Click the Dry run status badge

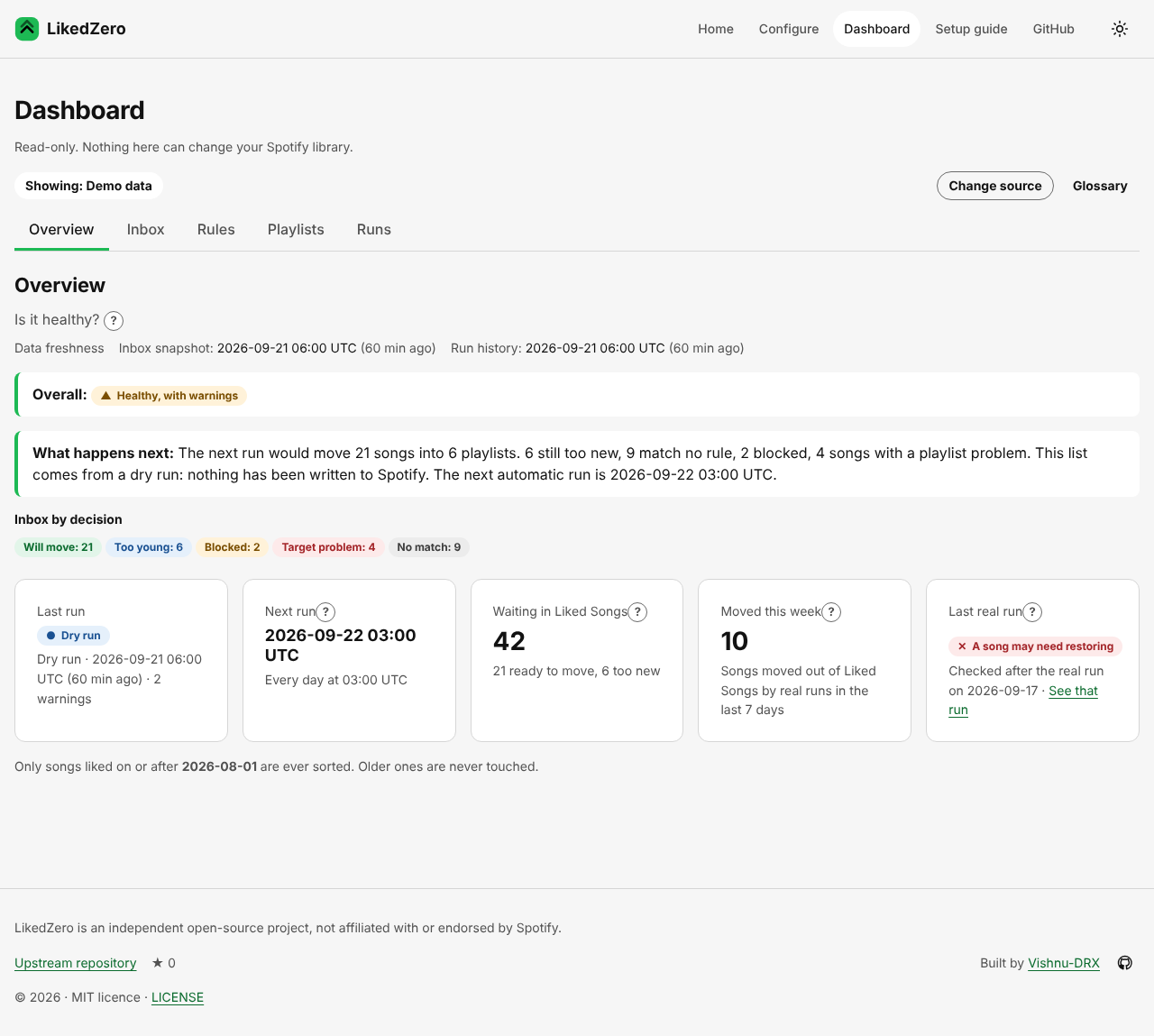(73, 636)
